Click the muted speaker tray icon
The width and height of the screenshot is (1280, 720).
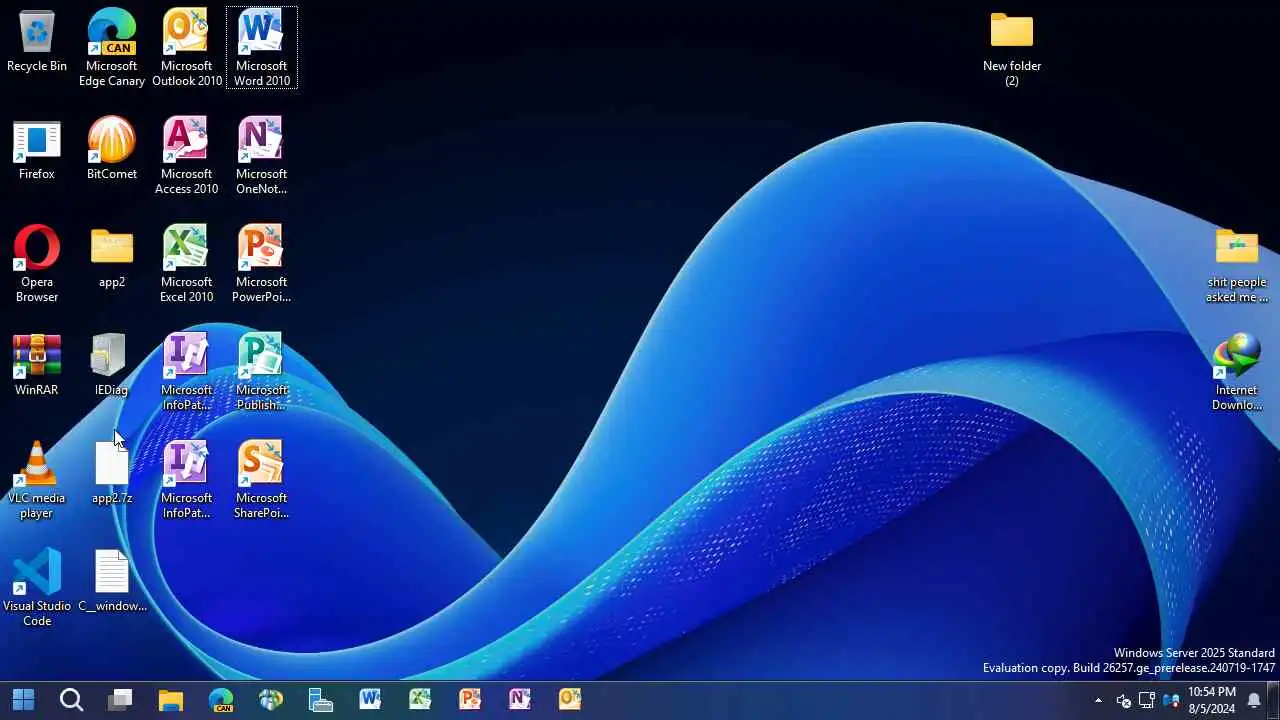click(1123, 700)
